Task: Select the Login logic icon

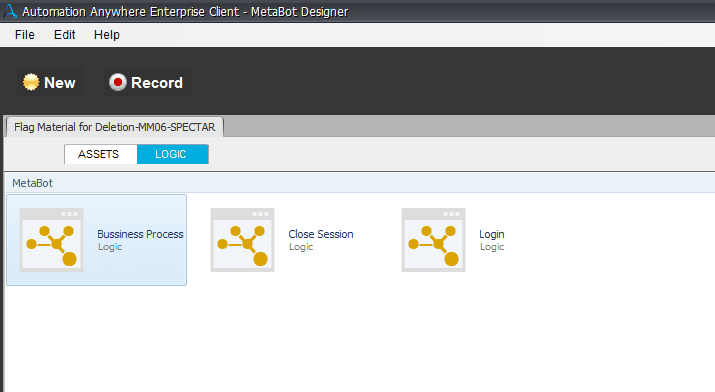Action: (433, 240)
